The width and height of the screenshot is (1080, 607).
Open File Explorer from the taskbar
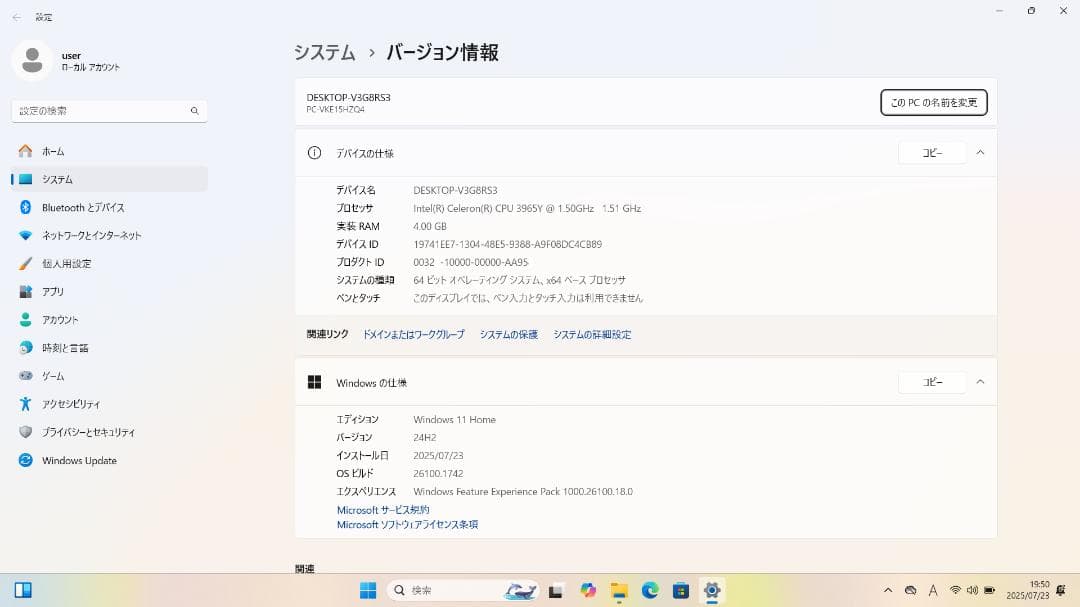619,590
